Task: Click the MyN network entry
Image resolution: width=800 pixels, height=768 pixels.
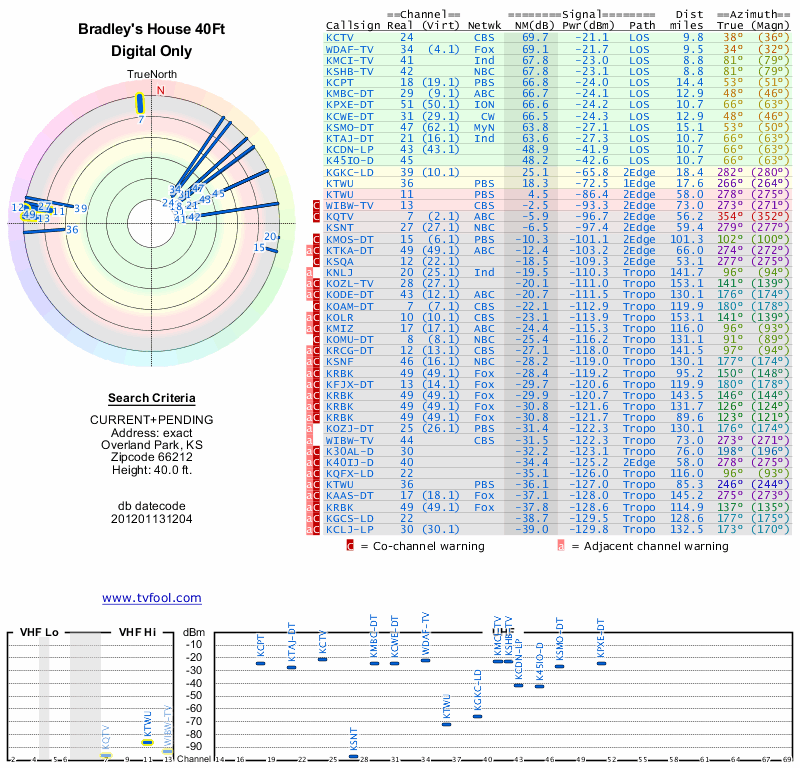Action: (484, 128)
